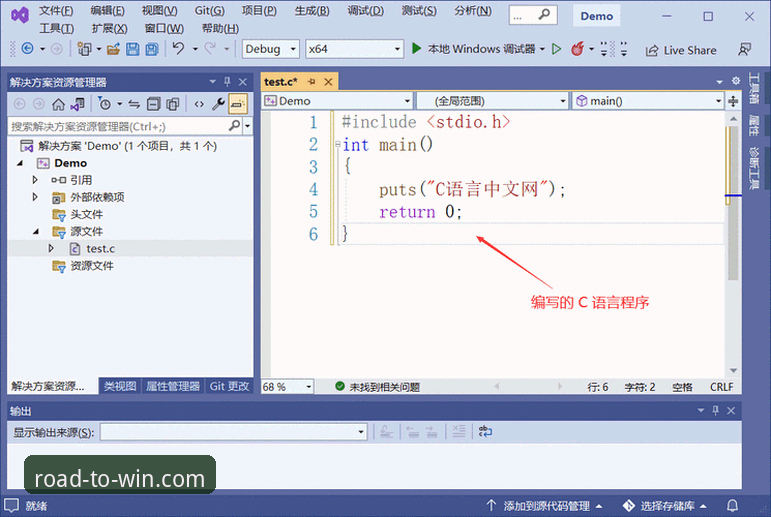Image resolution: width=771 pixels, height=517 pixels.
Task: Open the output source (显示输出来源) dropdown
Action: tap(234, 432)
